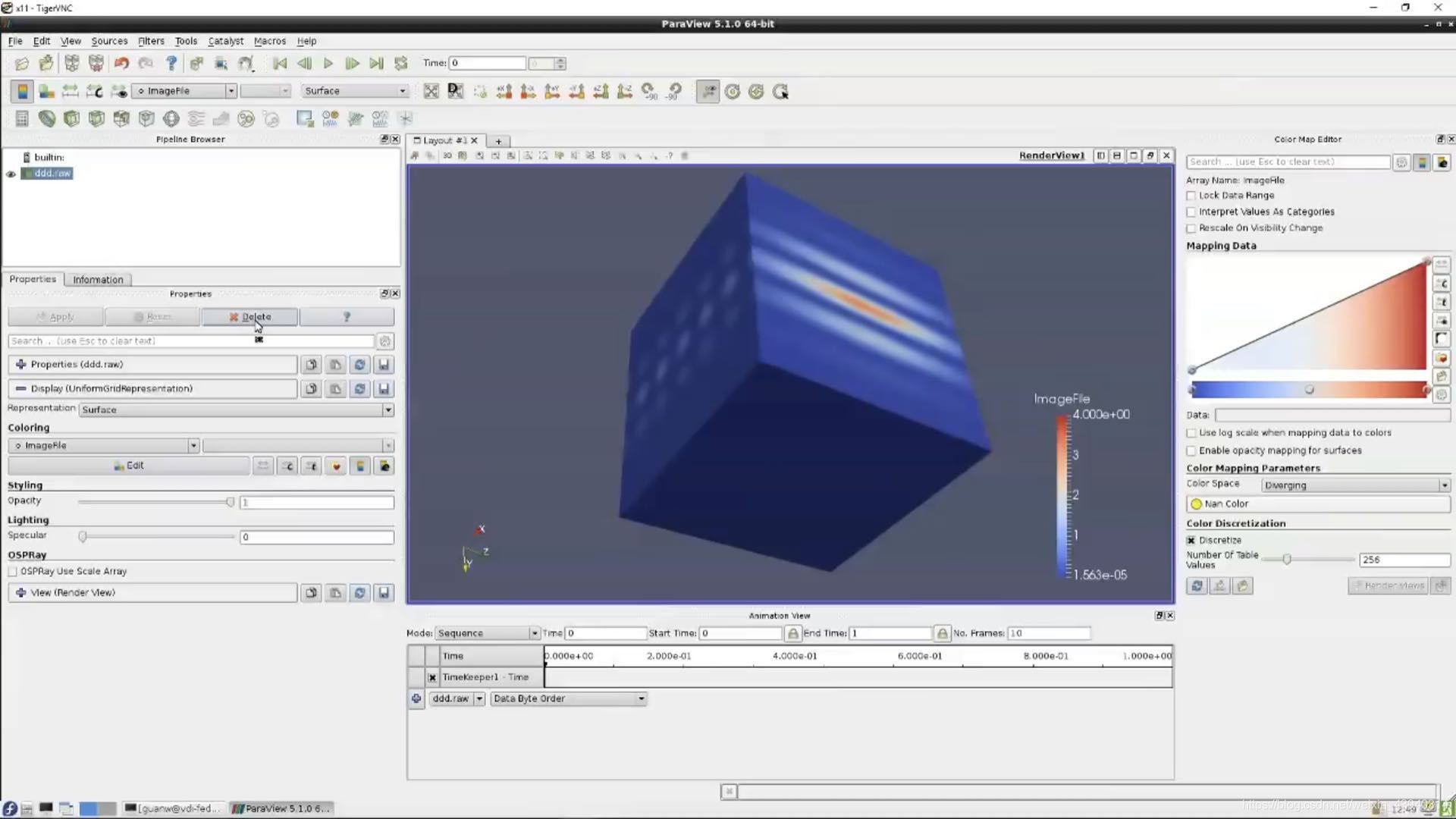Open animation Mode Sequence dropdown
1456x819 pixels.
487,633
